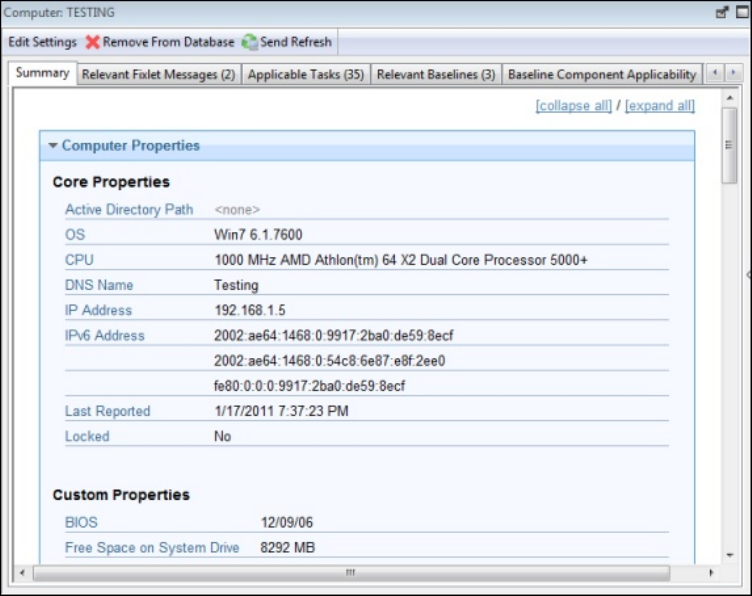The image size is (752, 596).
Task: Click the BIOS custom property label
Action: point(81,522)
